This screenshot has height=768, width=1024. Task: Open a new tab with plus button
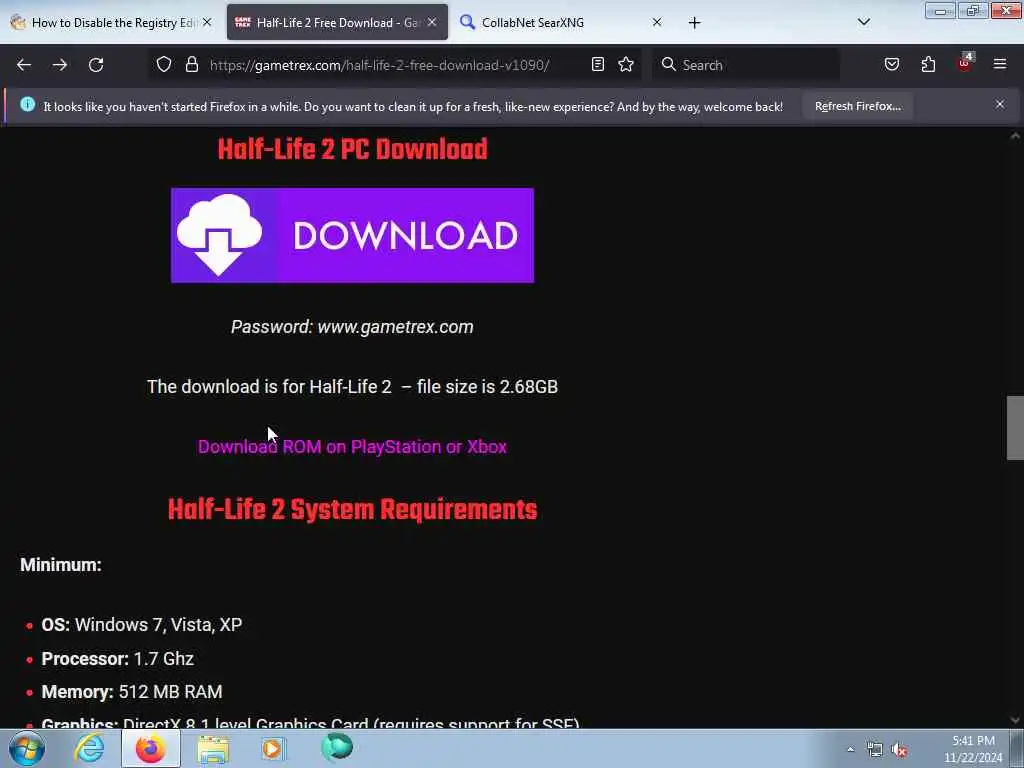click(694, 23)
